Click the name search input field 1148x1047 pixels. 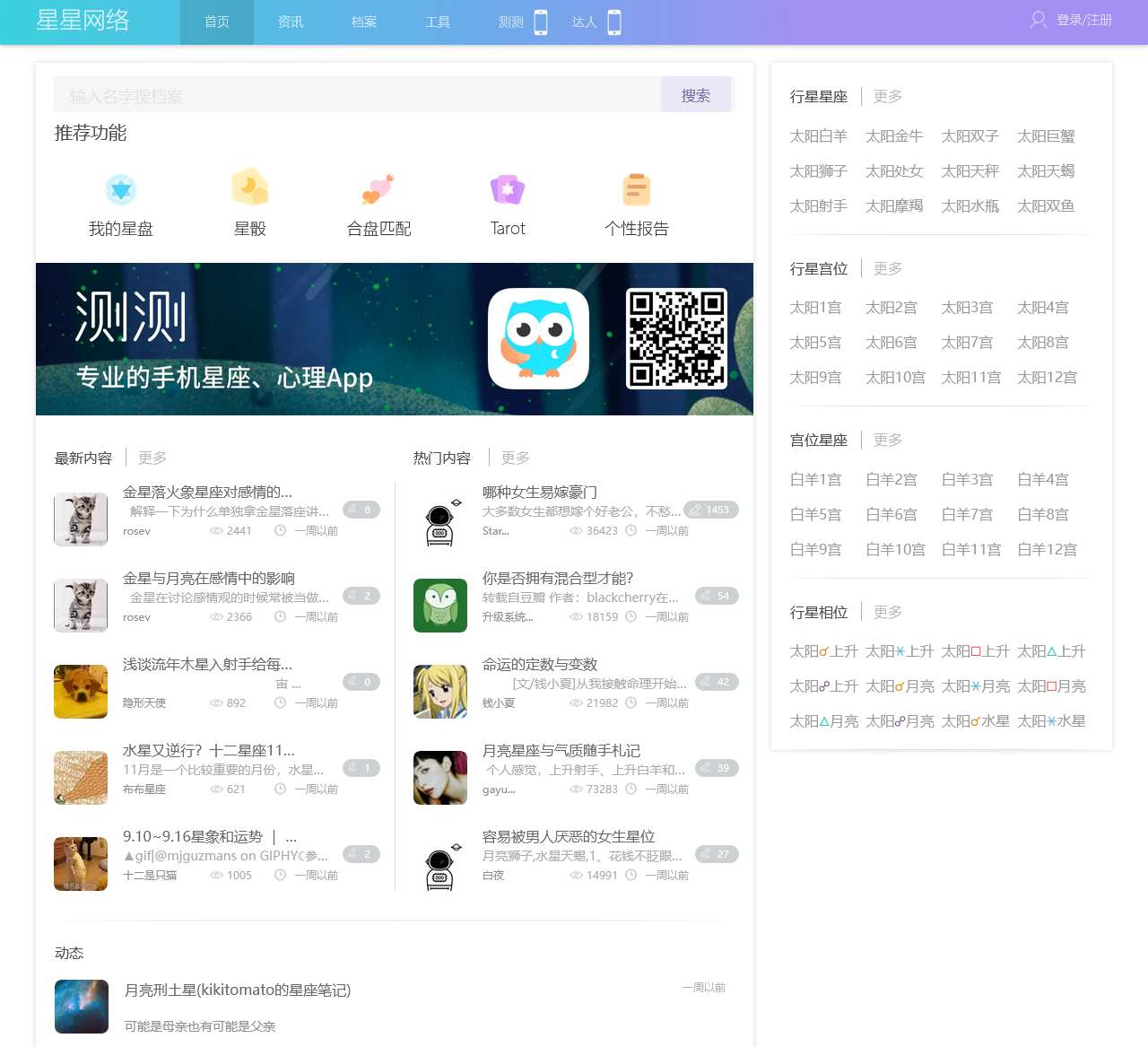(x=357, y=95)
